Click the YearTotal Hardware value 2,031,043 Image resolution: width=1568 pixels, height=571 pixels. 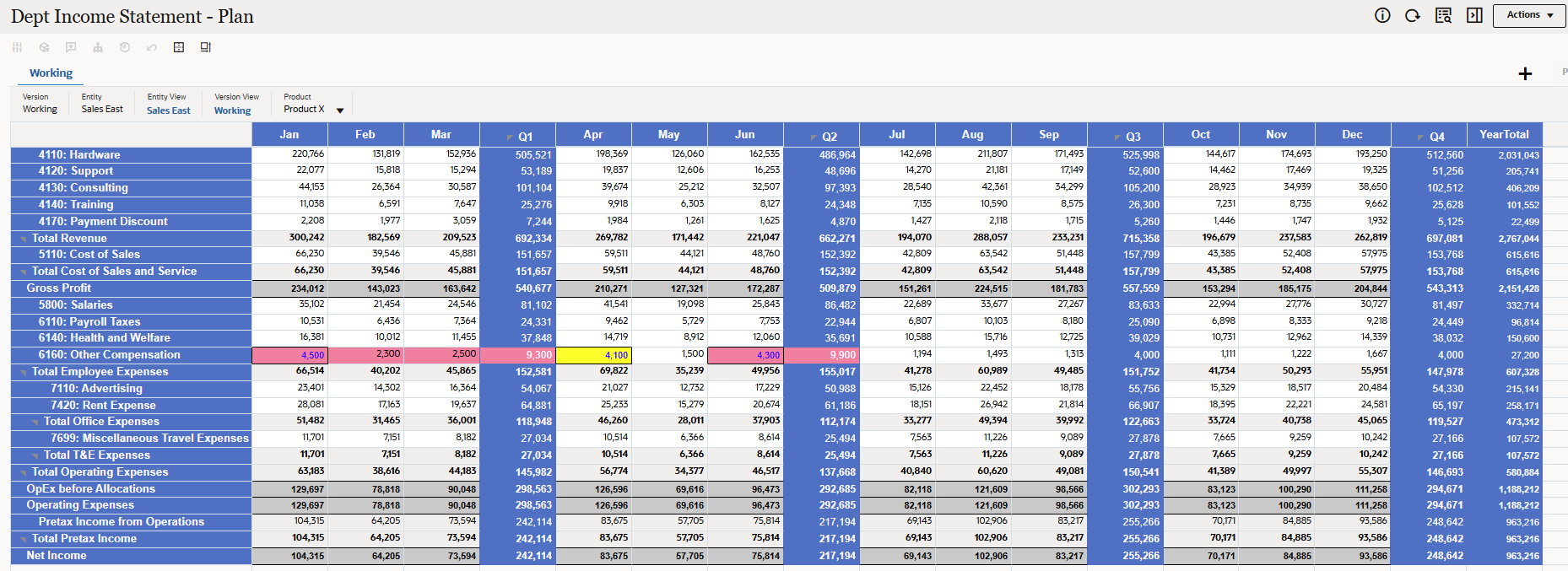pos(1505,155)
